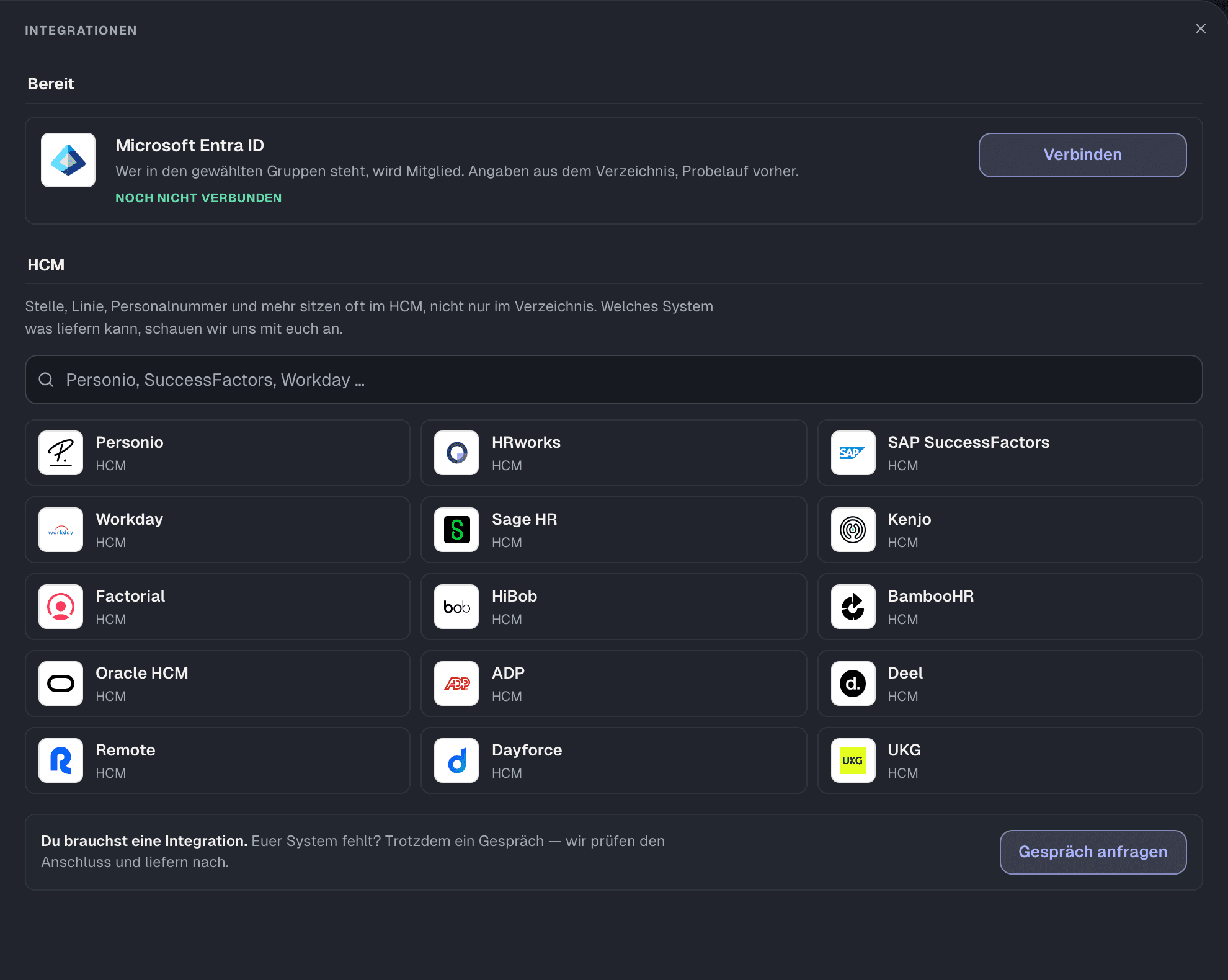Select the Oracle HCM name label
The image size is (1228, 980).
coord(141,673)
